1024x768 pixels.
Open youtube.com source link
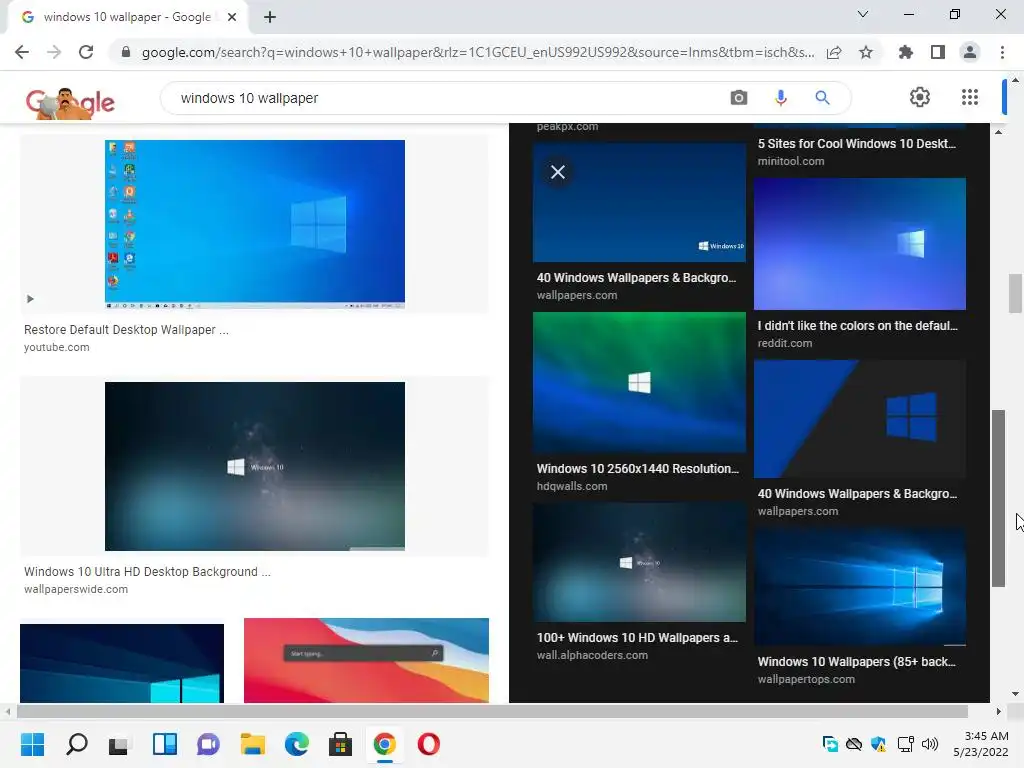pyautogui.click(x=57, y=347)
